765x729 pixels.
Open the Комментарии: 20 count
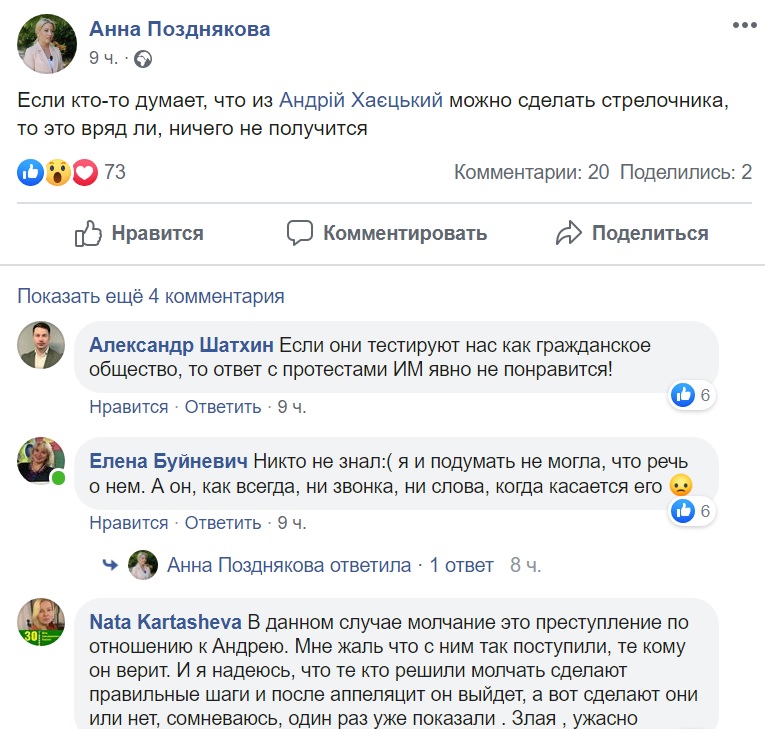pos(531,172)
